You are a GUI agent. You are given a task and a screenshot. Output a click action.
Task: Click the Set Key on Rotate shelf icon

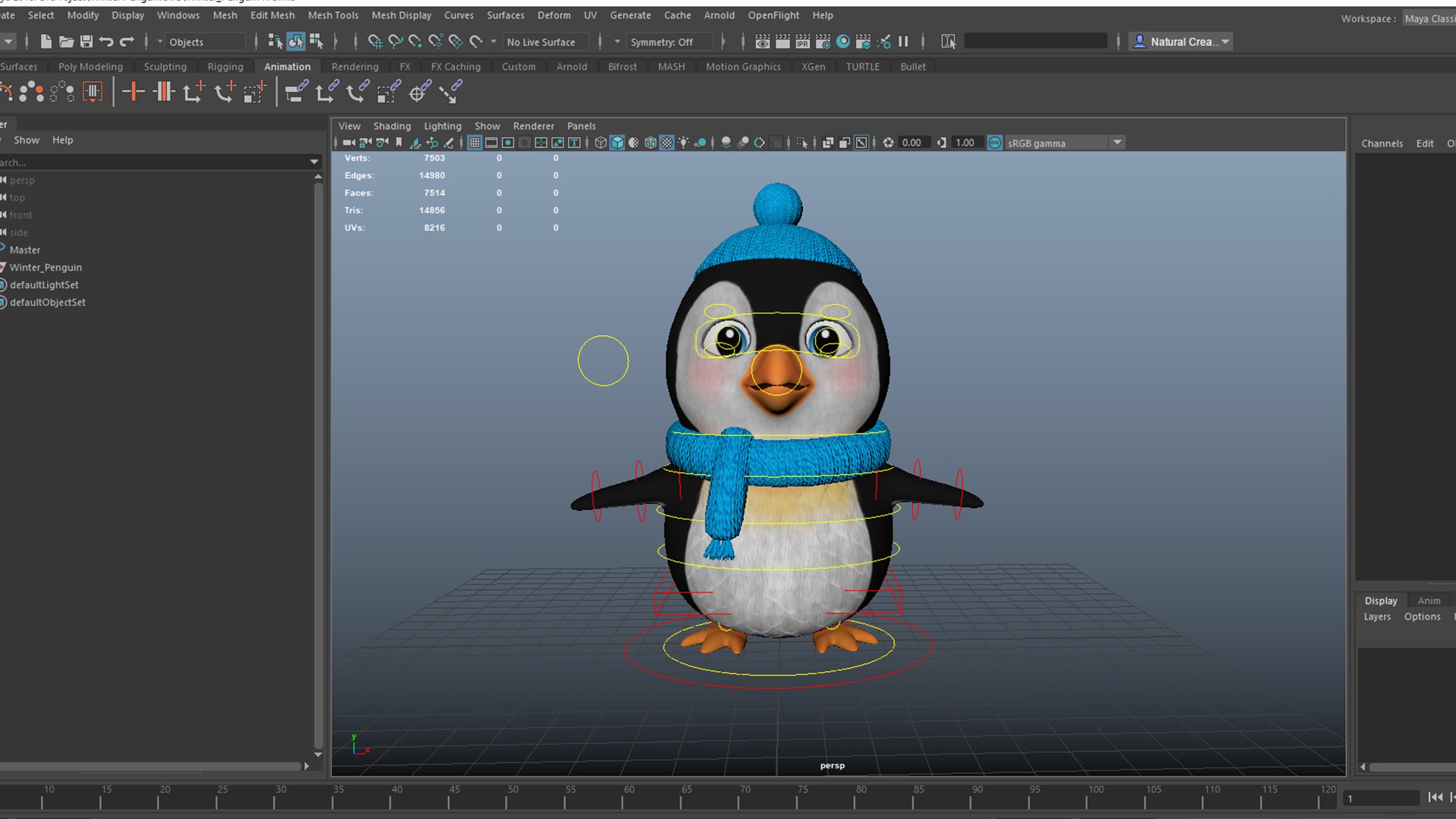pyautogui.click(x=224, y=93)
